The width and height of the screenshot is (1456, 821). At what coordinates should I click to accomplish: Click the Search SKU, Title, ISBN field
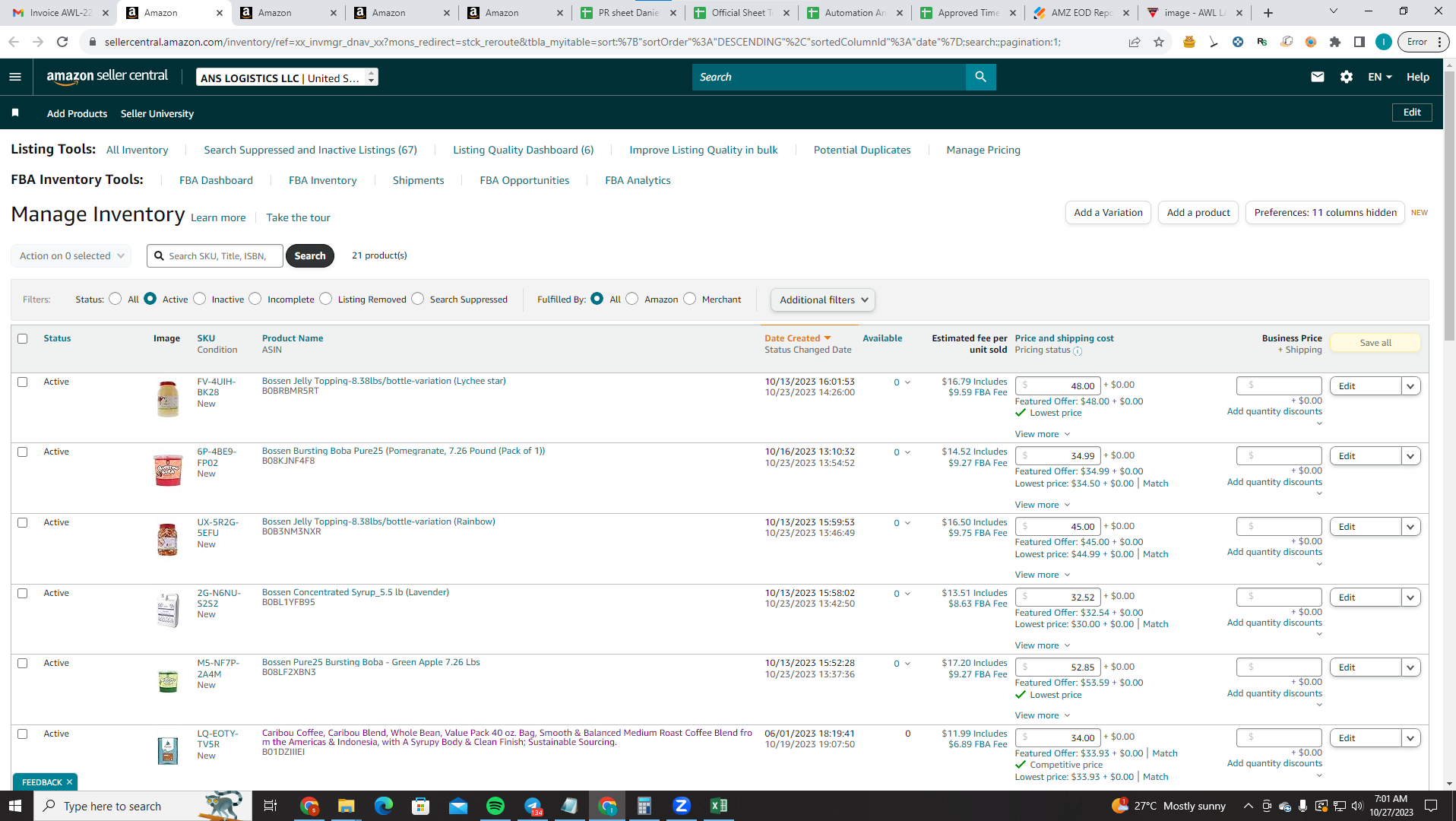click(x=215, y=256)
